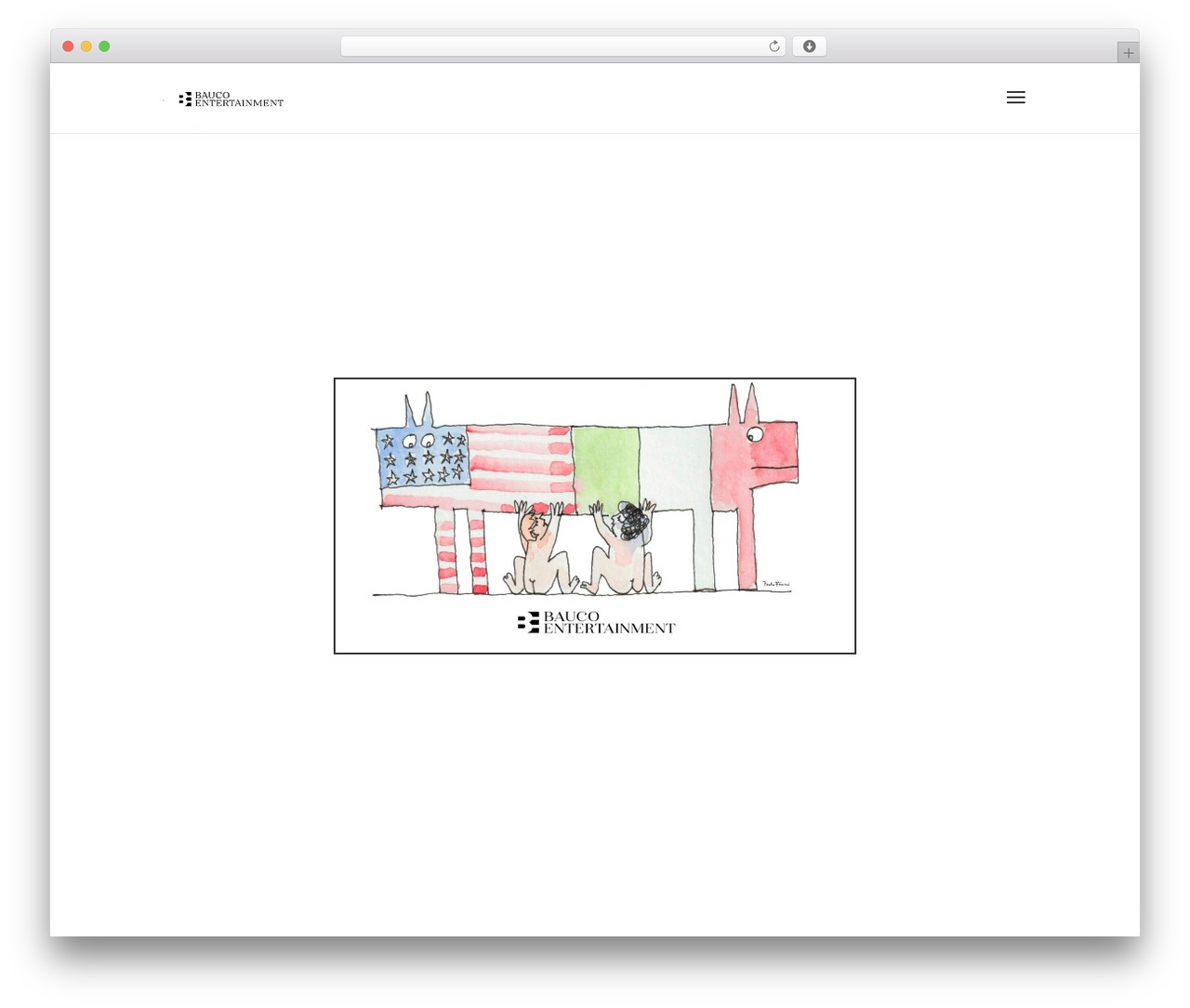1190x1008 pixels.
Task: Click the browser download arrow button
Action: pyautogui.click(x=809, y=46)
